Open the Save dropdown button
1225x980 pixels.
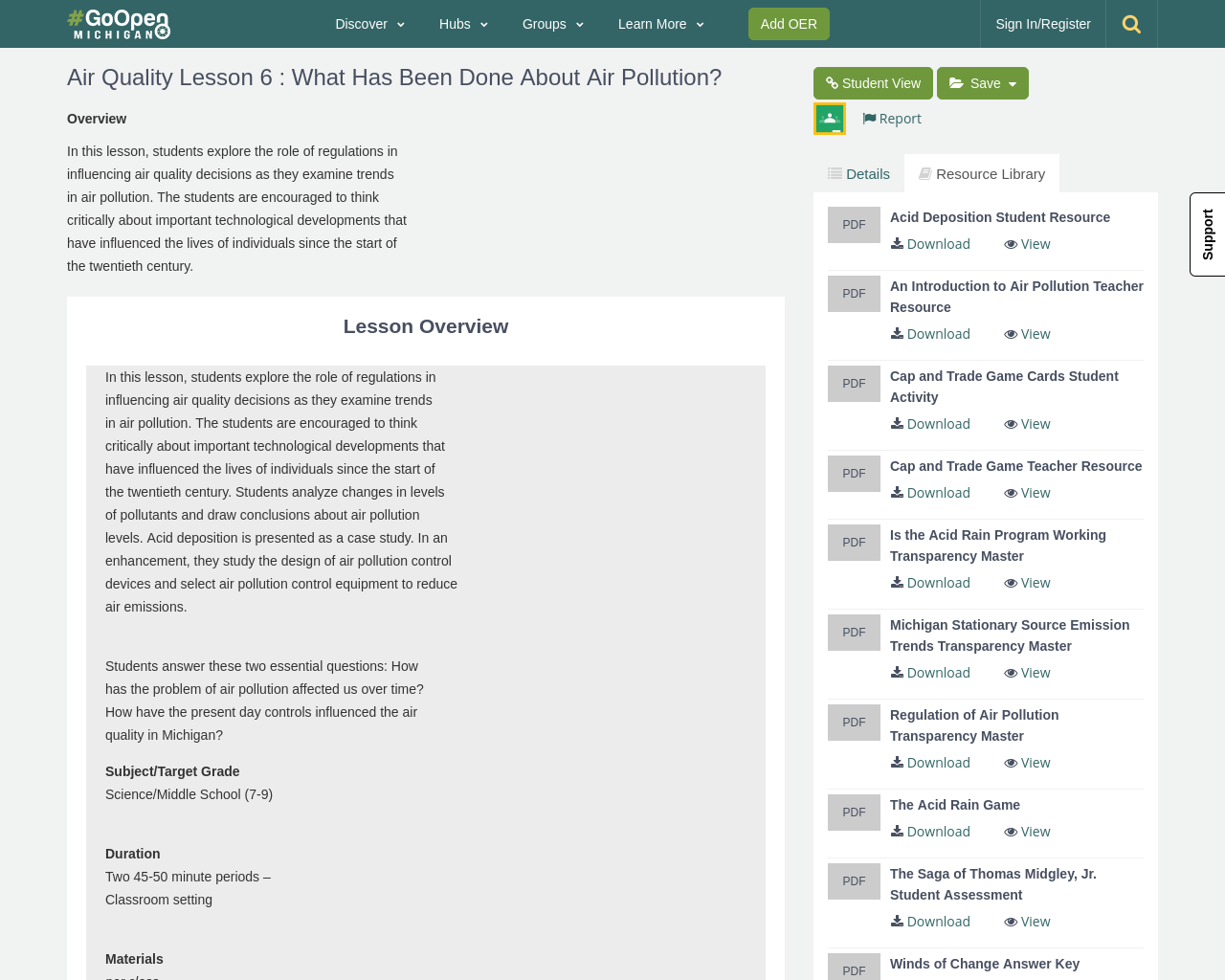[x=983, y=83]
